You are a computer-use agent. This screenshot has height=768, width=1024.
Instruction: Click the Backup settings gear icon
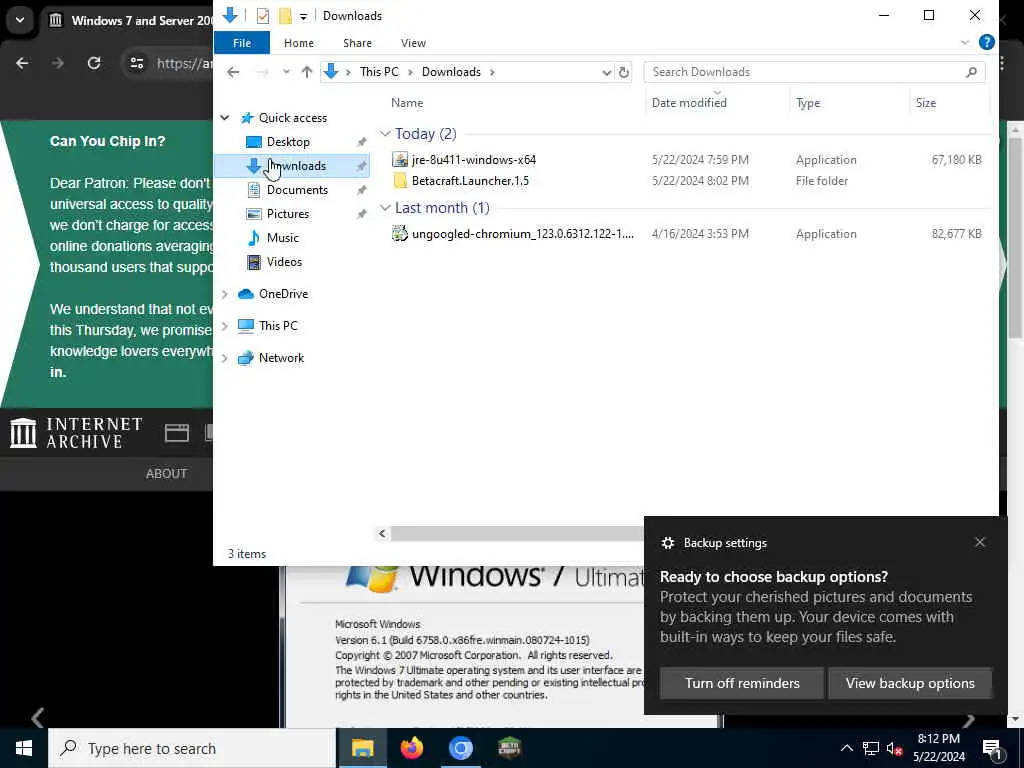tap(667, 543)
